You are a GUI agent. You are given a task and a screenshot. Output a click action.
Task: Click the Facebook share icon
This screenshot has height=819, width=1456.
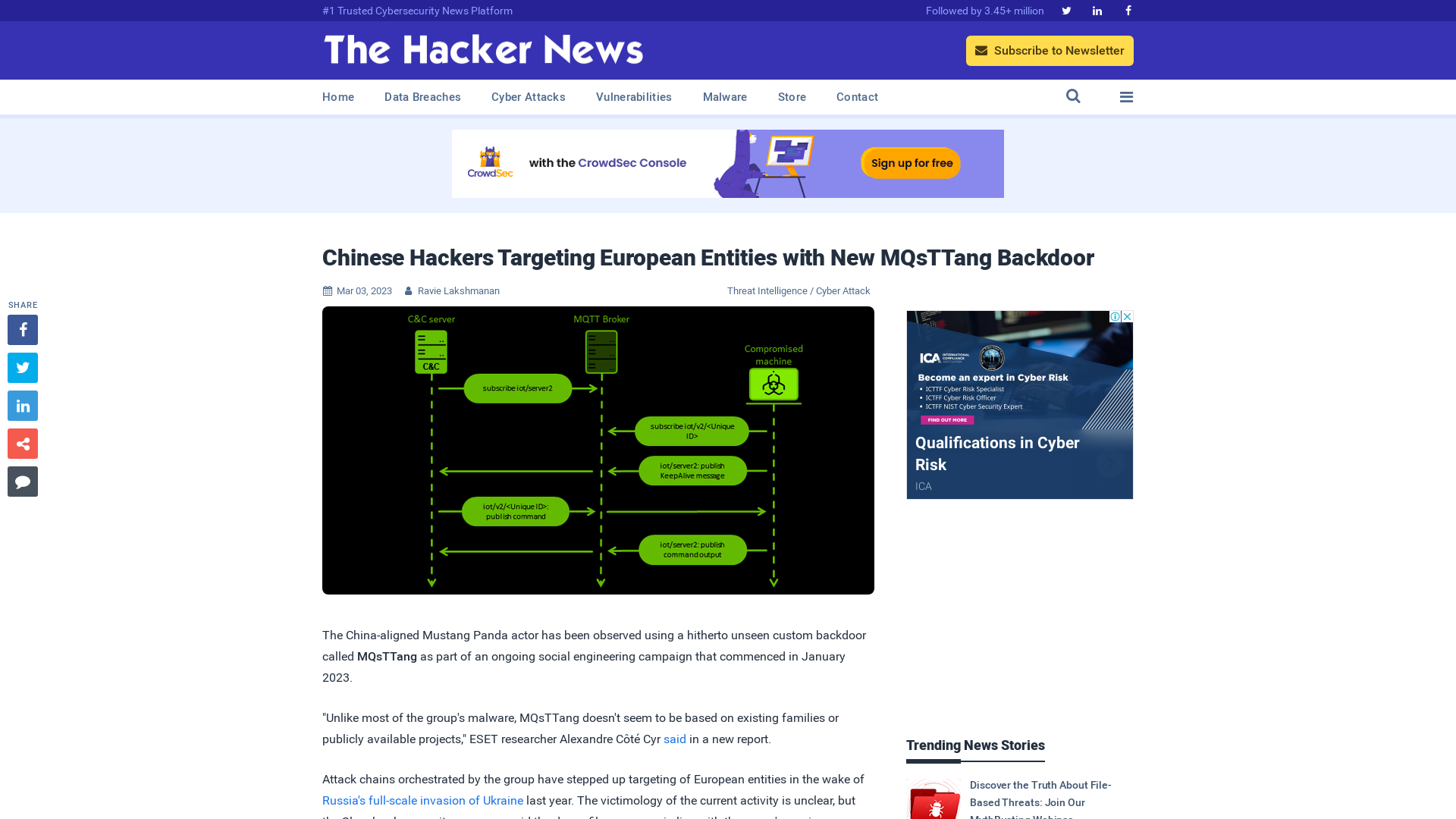22,329
